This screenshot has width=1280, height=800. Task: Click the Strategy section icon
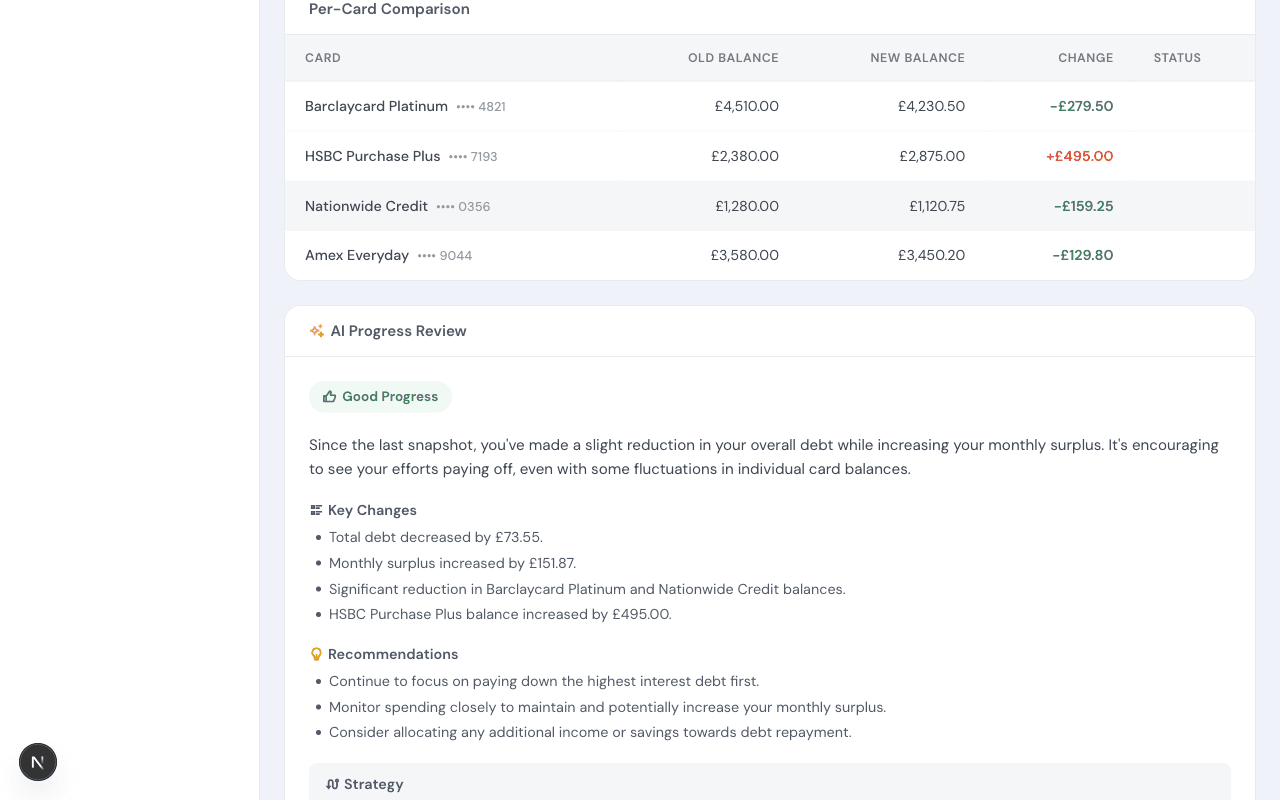point(331,784)
